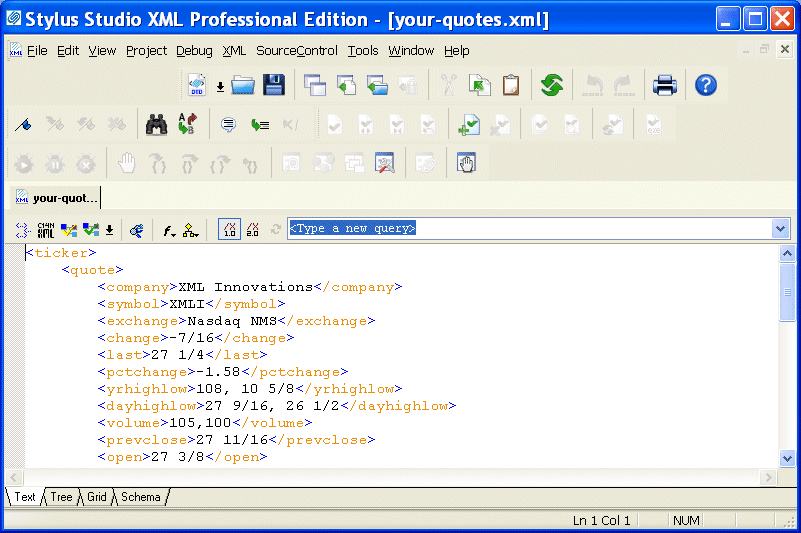
Task: Click the Replace icon beside the binoculars
Action: (x=187, y=125)
